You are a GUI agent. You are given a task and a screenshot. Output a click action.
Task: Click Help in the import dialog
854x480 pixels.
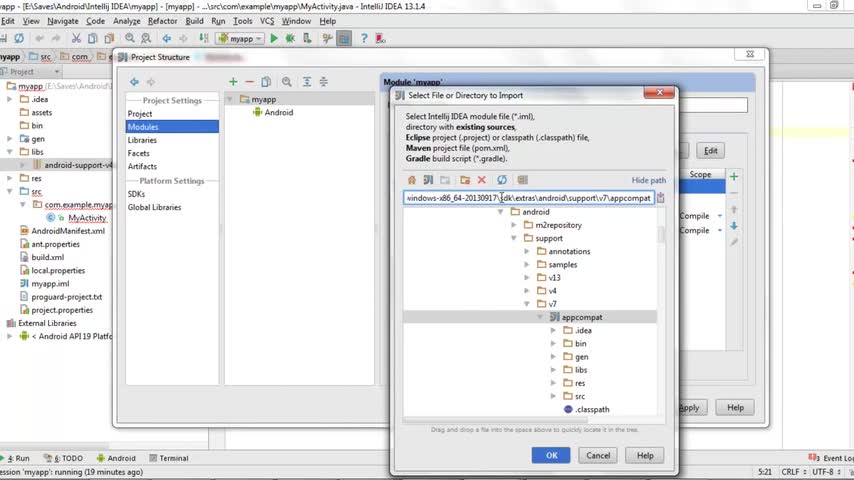[645, 455]
